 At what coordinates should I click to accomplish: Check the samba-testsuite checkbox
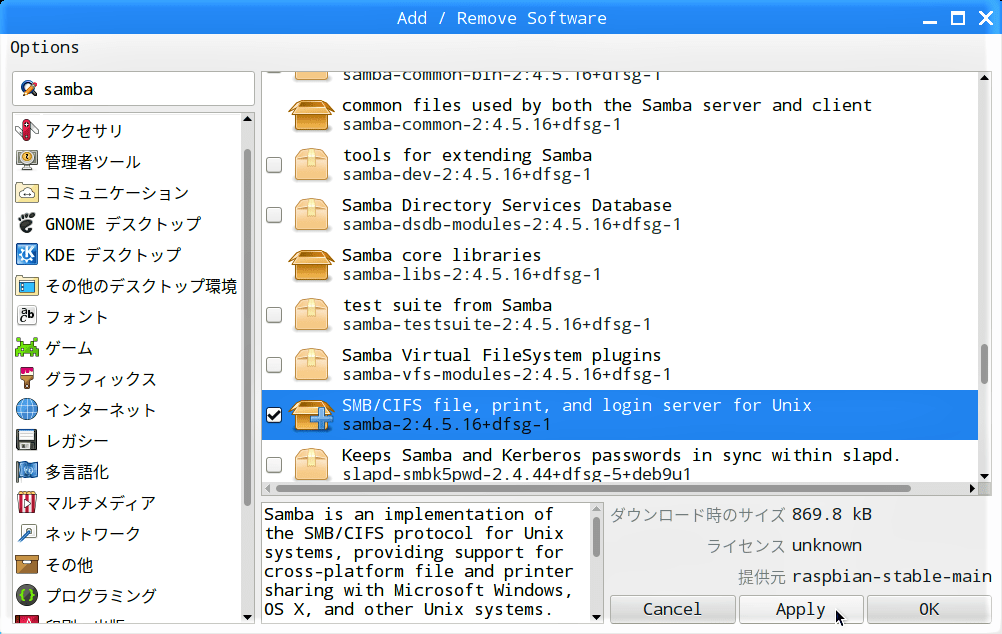pyautogui.click(x=274, y=315)
